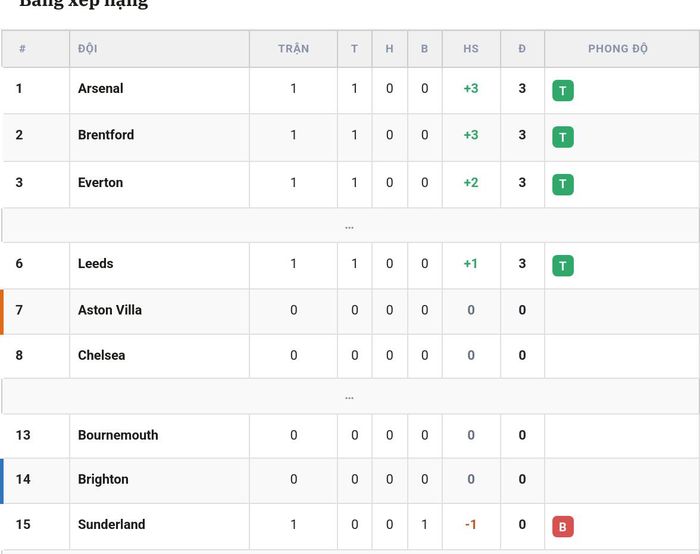The height and width of the screenshot is (554, 700).
Task: Click Sunderland's red B form badge
Action: 562,527
